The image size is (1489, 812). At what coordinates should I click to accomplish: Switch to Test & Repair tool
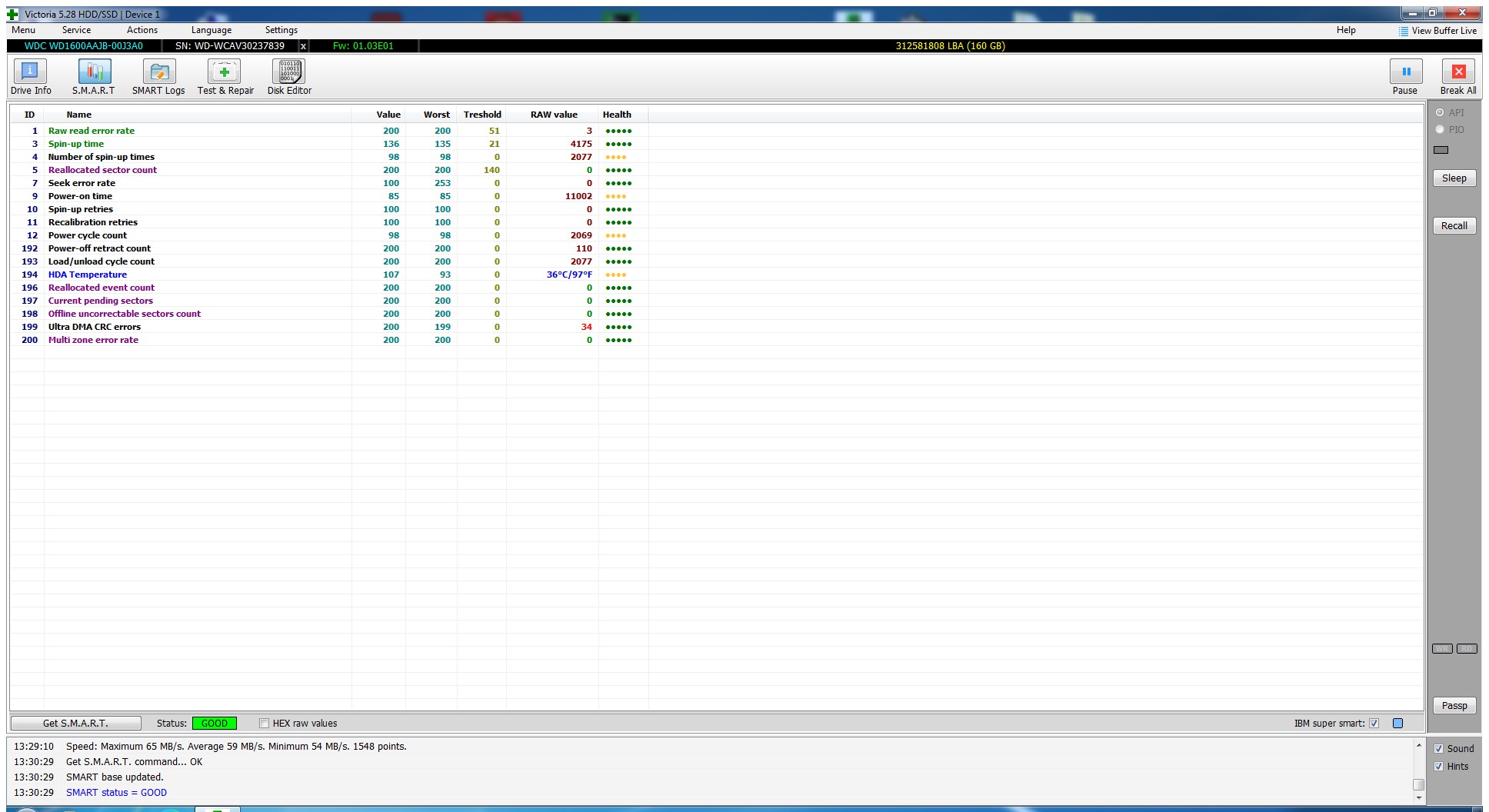[225, 72]
